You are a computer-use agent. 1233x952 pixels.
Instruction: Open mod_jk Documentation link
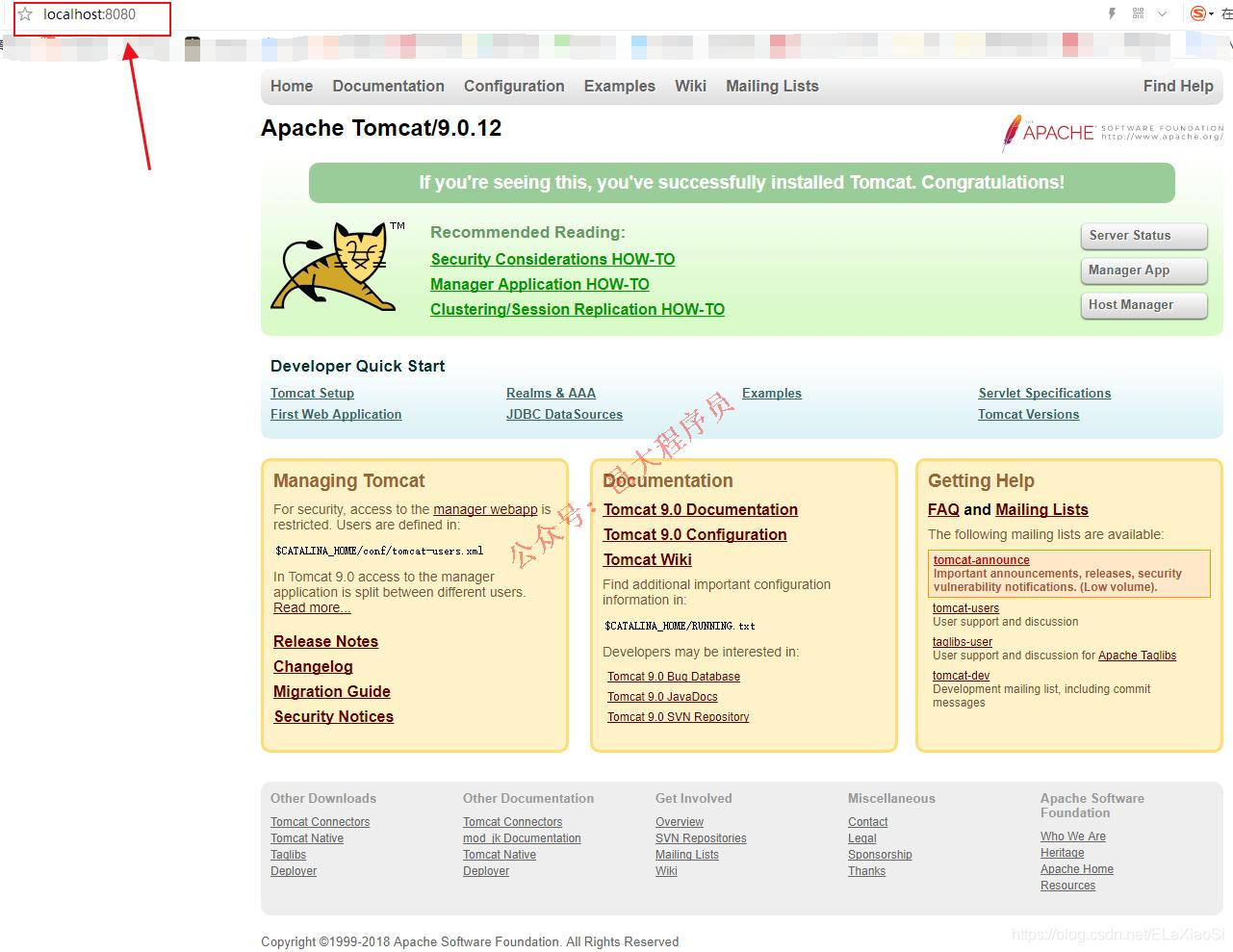pyautogui.click(x=522, y=838)
